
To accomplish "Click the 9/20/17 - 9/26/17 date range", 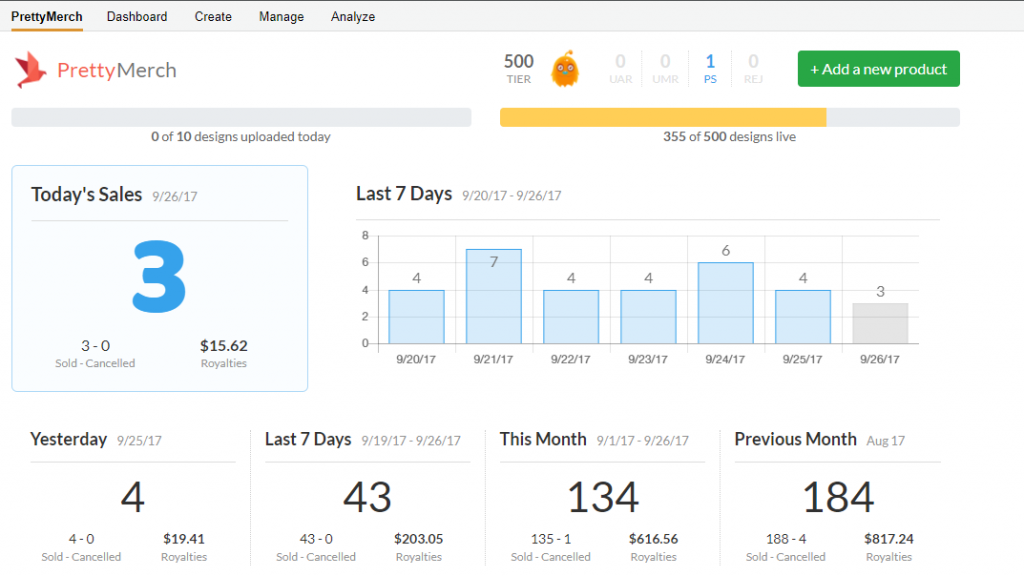I will [511, 195].
